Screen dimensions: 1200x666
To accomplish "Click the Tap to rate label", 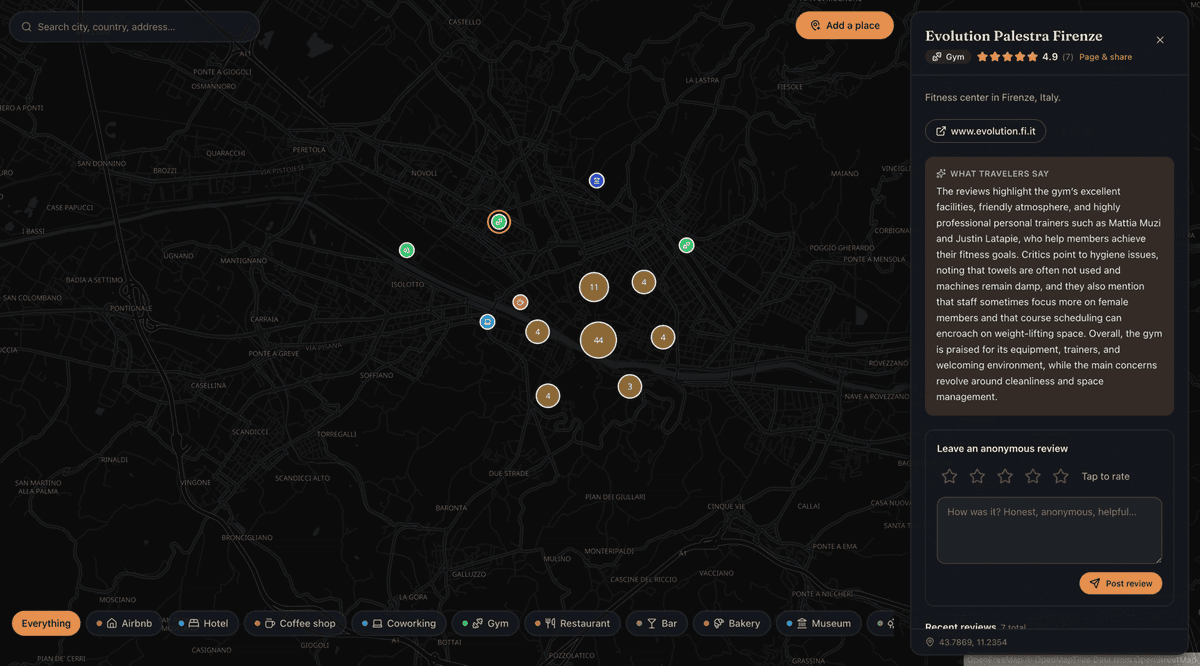I will click(x=1105, y=476).
